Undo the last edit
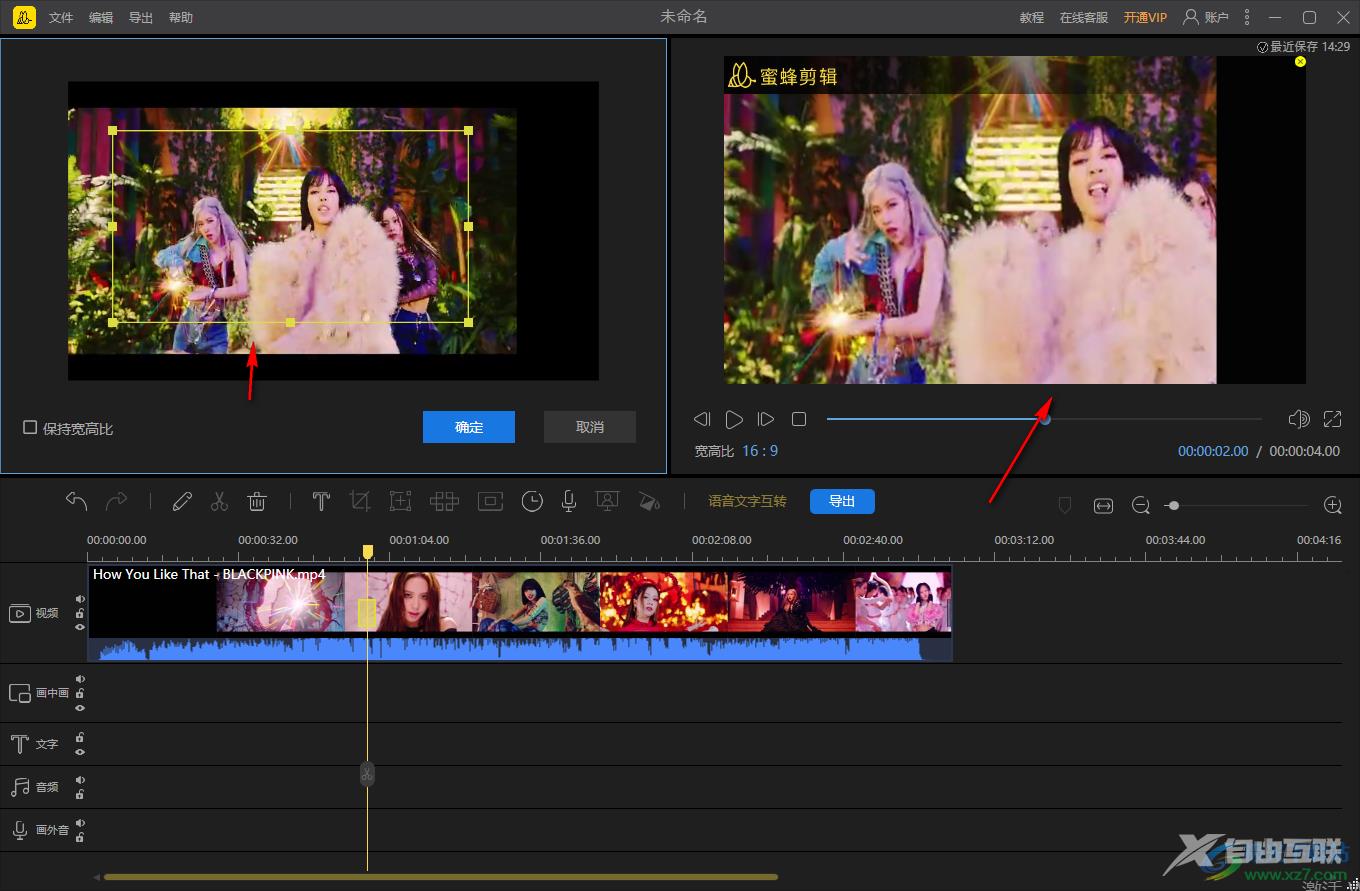Viewport: 1360px width, 891px height. pos(77,501)
